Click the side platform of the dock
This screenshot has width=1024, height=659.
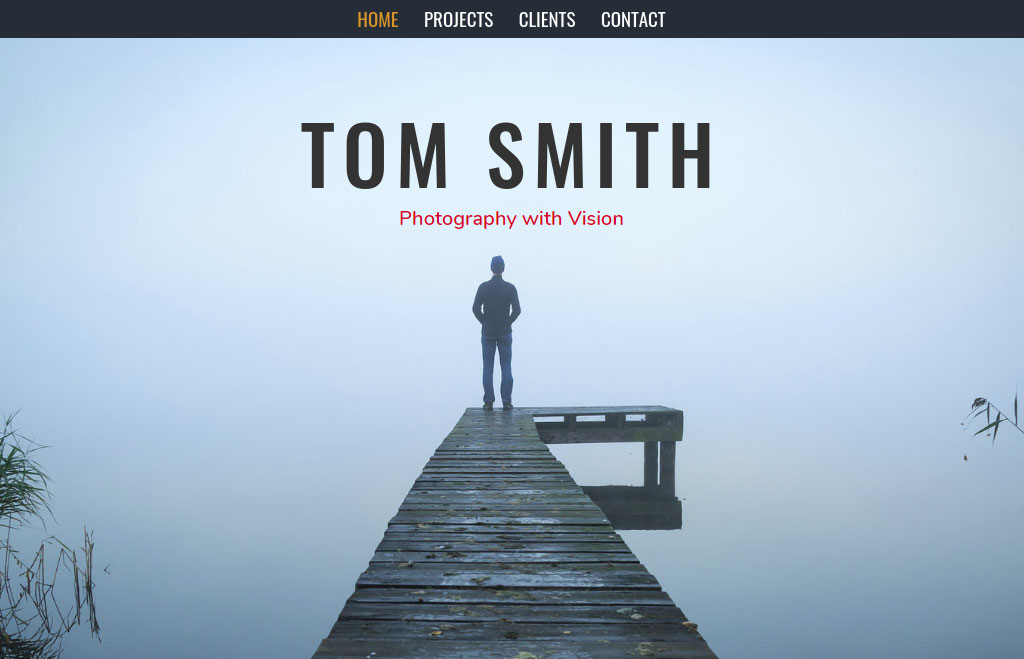(609, 423)
